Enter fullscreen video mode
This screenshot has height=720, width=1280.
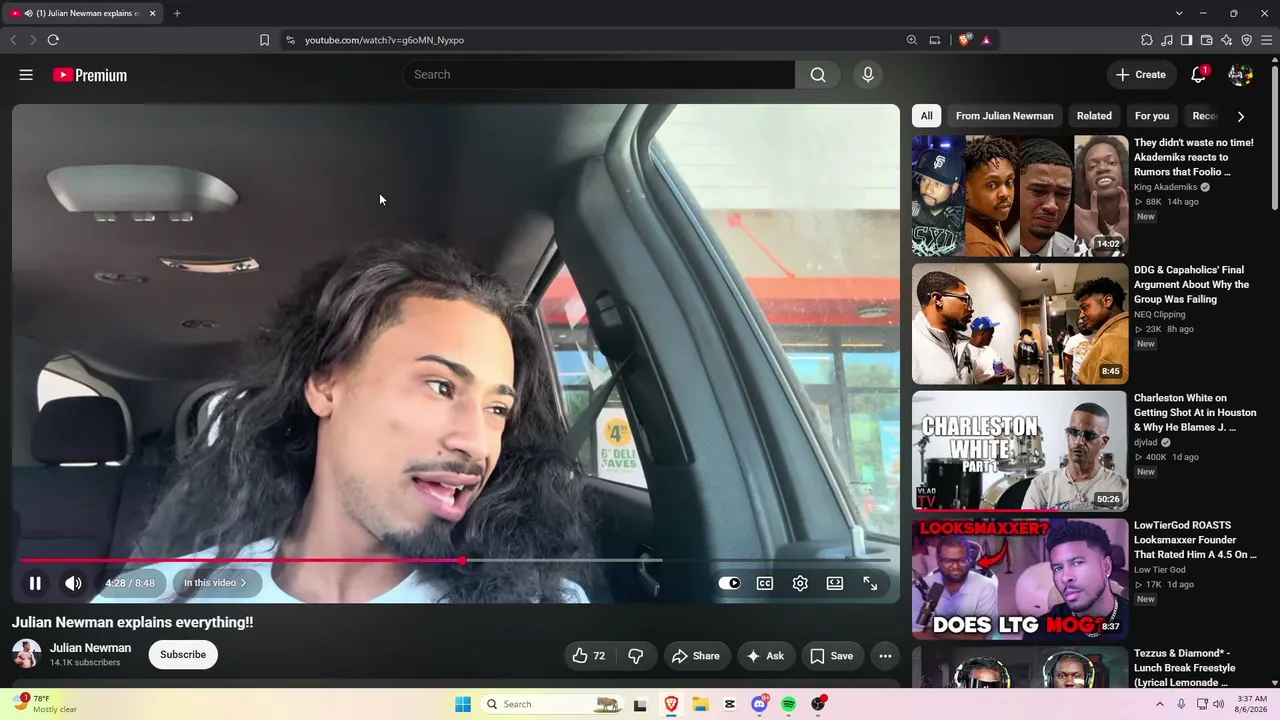point(870,583)
